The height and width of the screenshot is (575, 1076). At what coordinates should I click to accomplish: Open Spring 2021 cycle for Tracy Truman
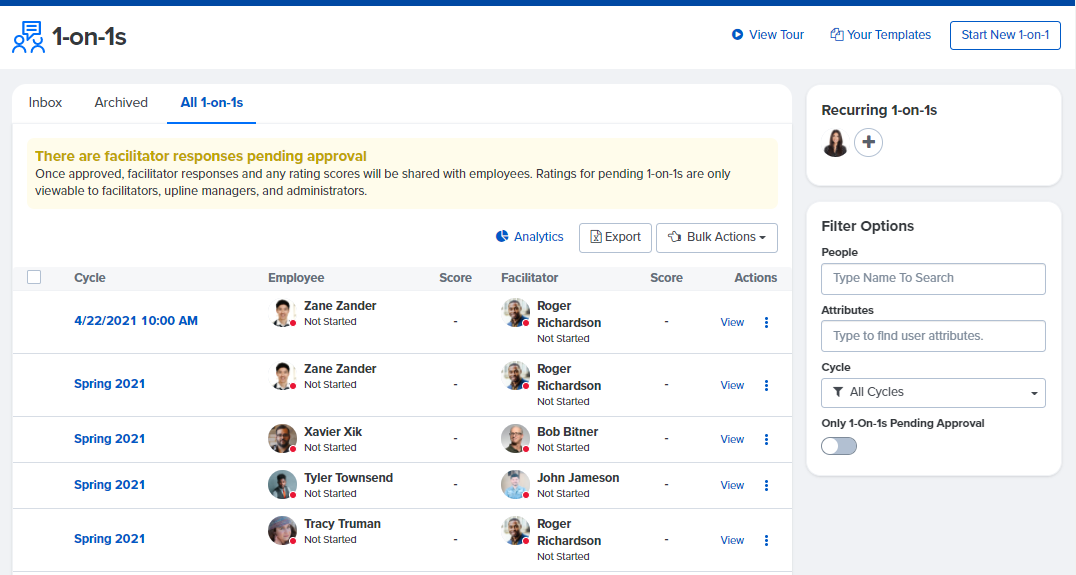(x=110, y=539)
